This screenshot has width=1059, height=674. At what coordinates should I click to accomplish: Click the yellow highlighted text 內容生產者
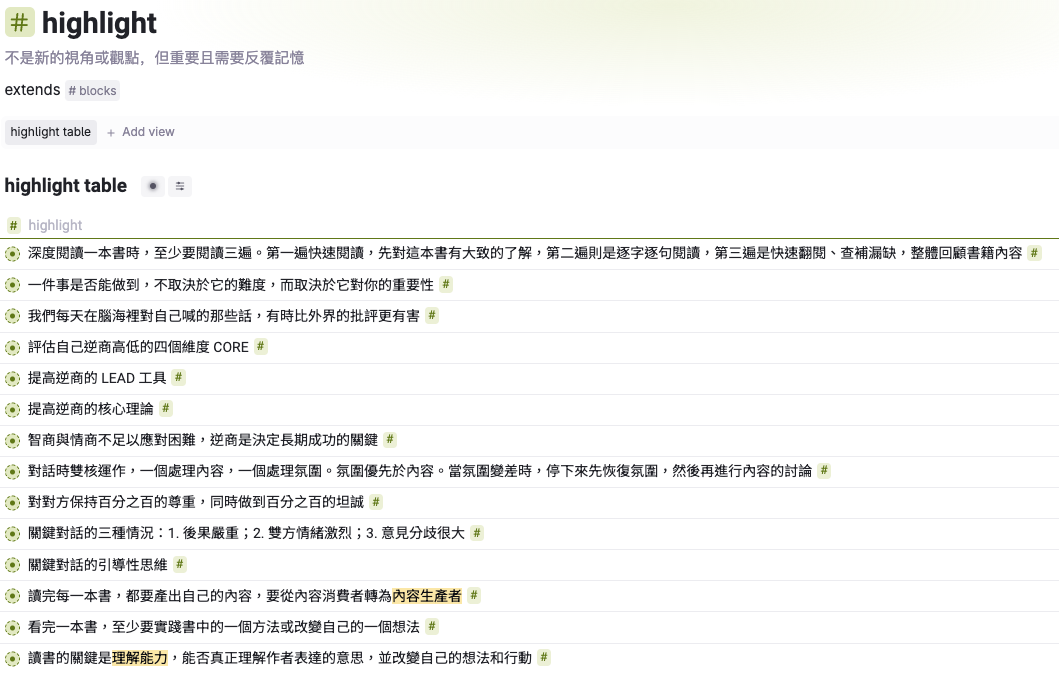[x=427, y=596]
